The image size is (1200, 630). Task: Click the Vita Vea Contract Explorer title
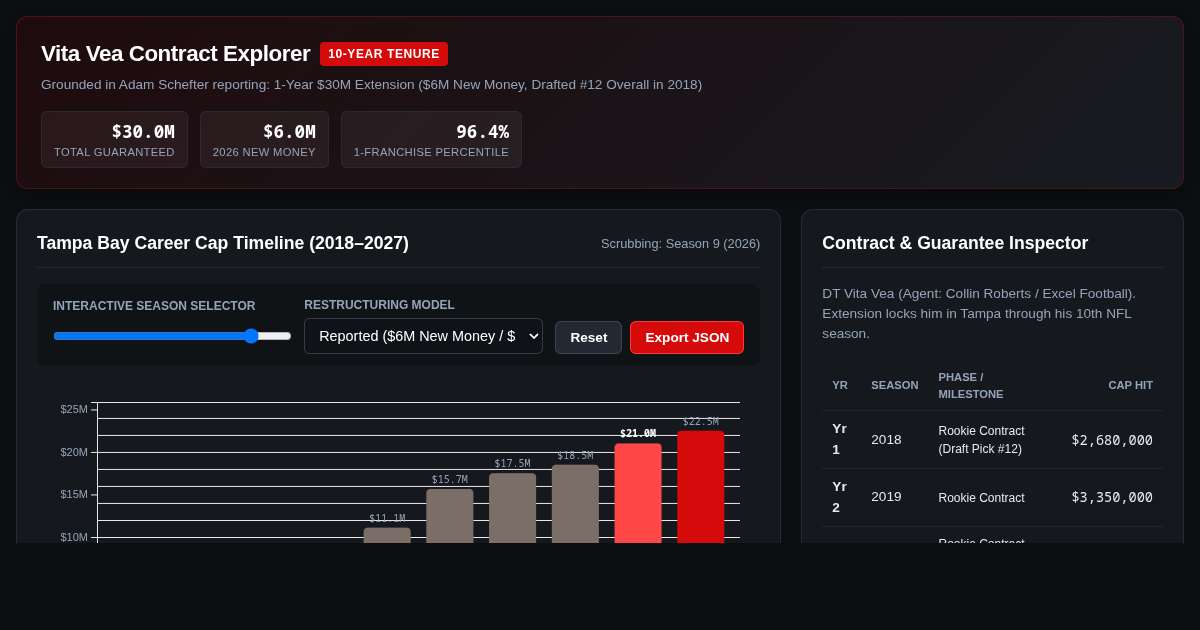coord(175,54)
